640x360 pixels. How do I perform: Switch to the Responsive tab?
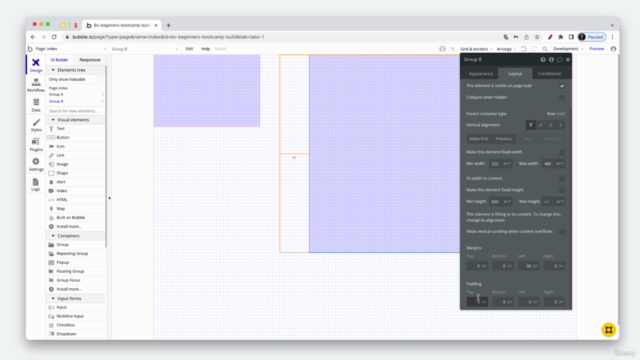[90, 60]
